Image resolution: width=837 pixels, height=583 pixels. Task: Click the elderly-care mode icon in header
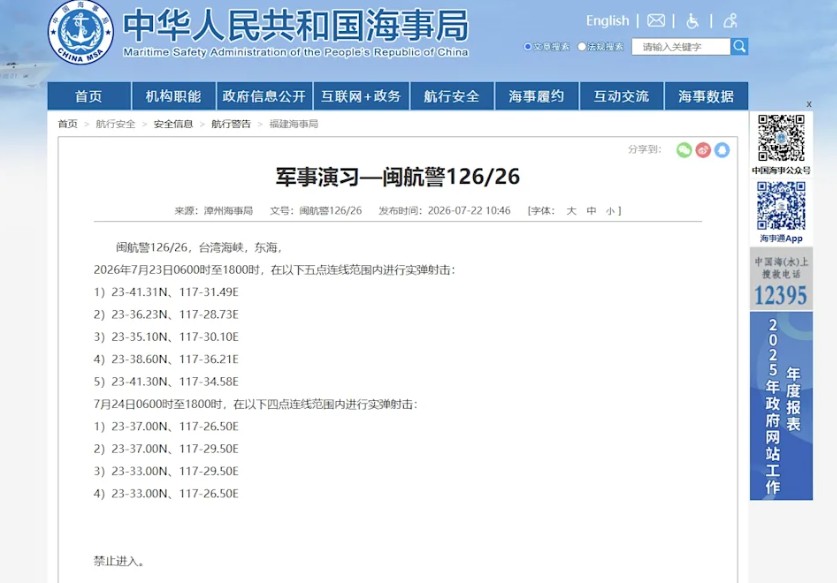(730, 21)
